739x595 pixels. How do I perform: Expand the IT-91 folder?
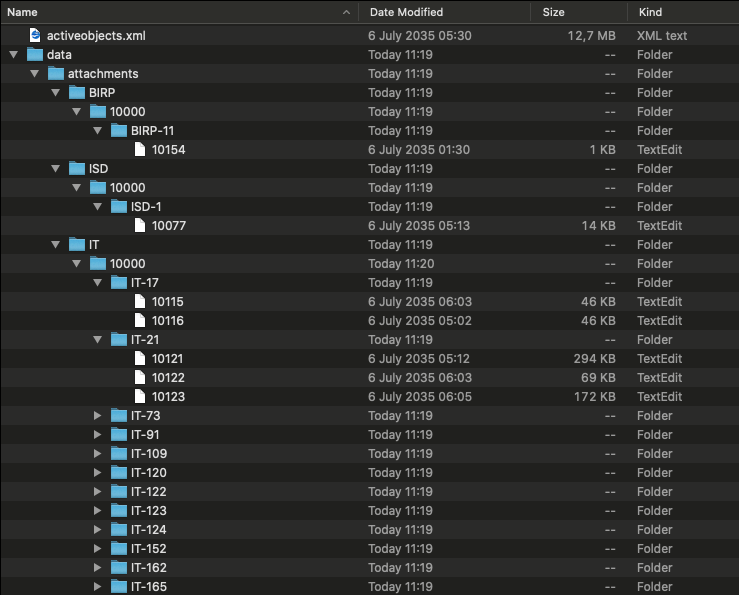click(x=98, y=435)
